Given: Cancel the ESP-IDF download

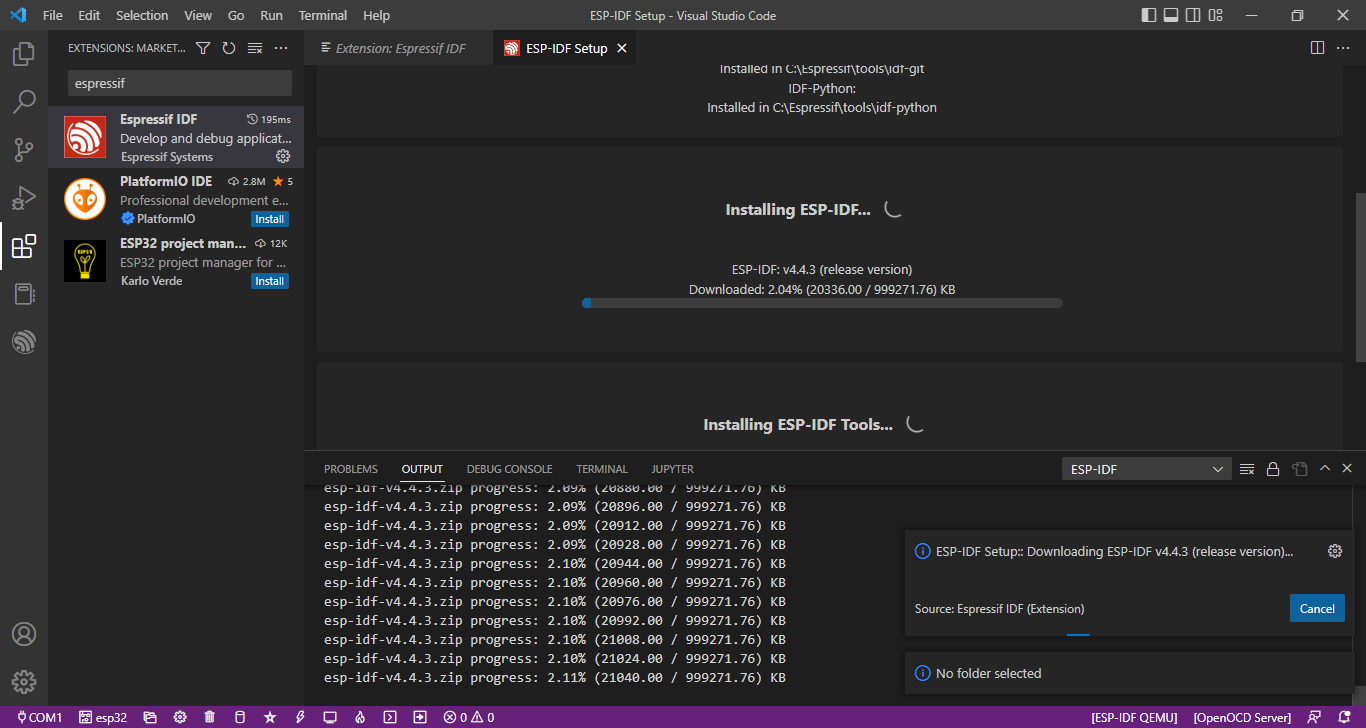Looking at the screenshot, I should (x=1317, y=609).
